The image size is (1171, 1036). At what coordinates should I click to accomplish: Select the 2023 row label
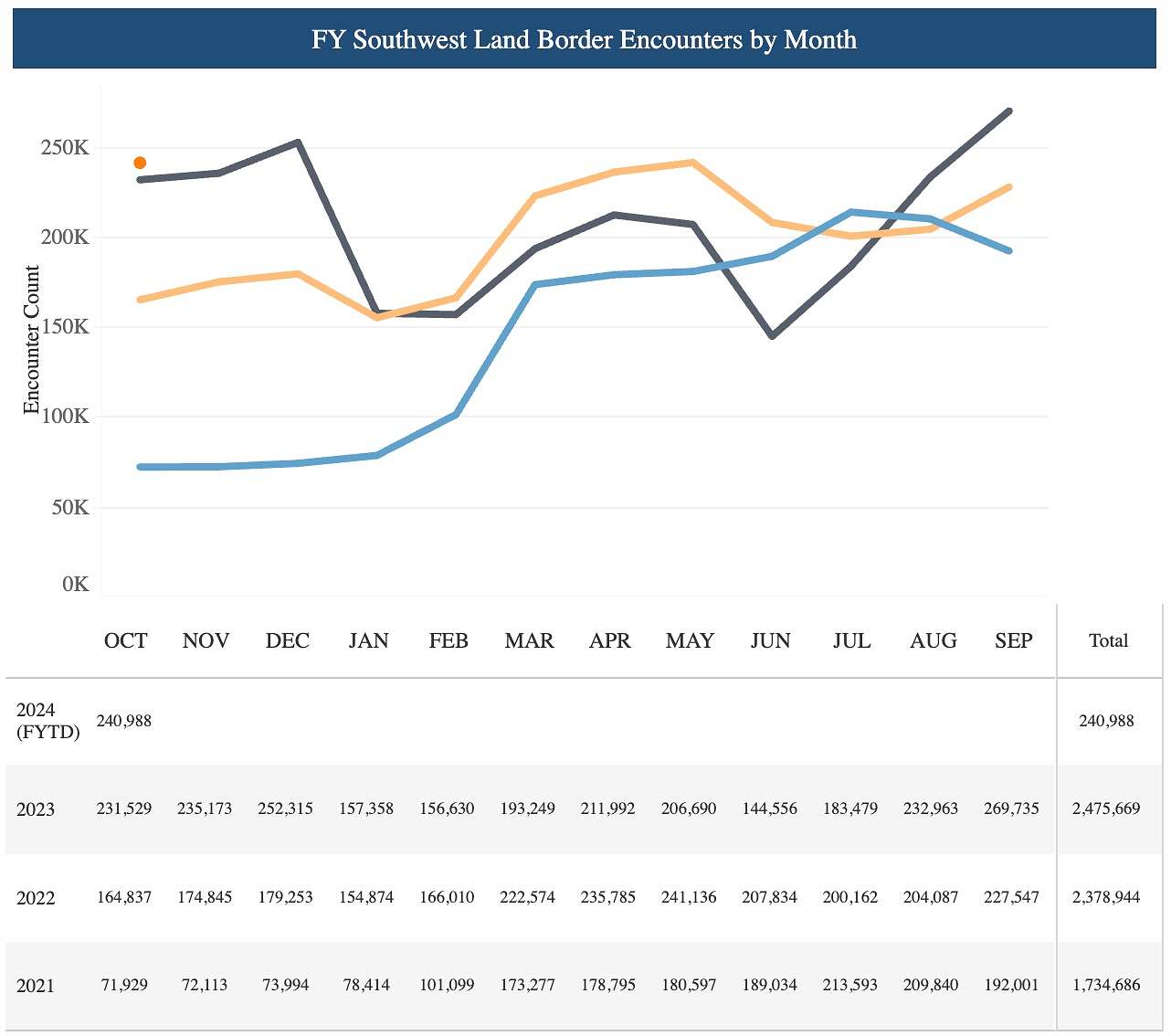coord(36,809)
